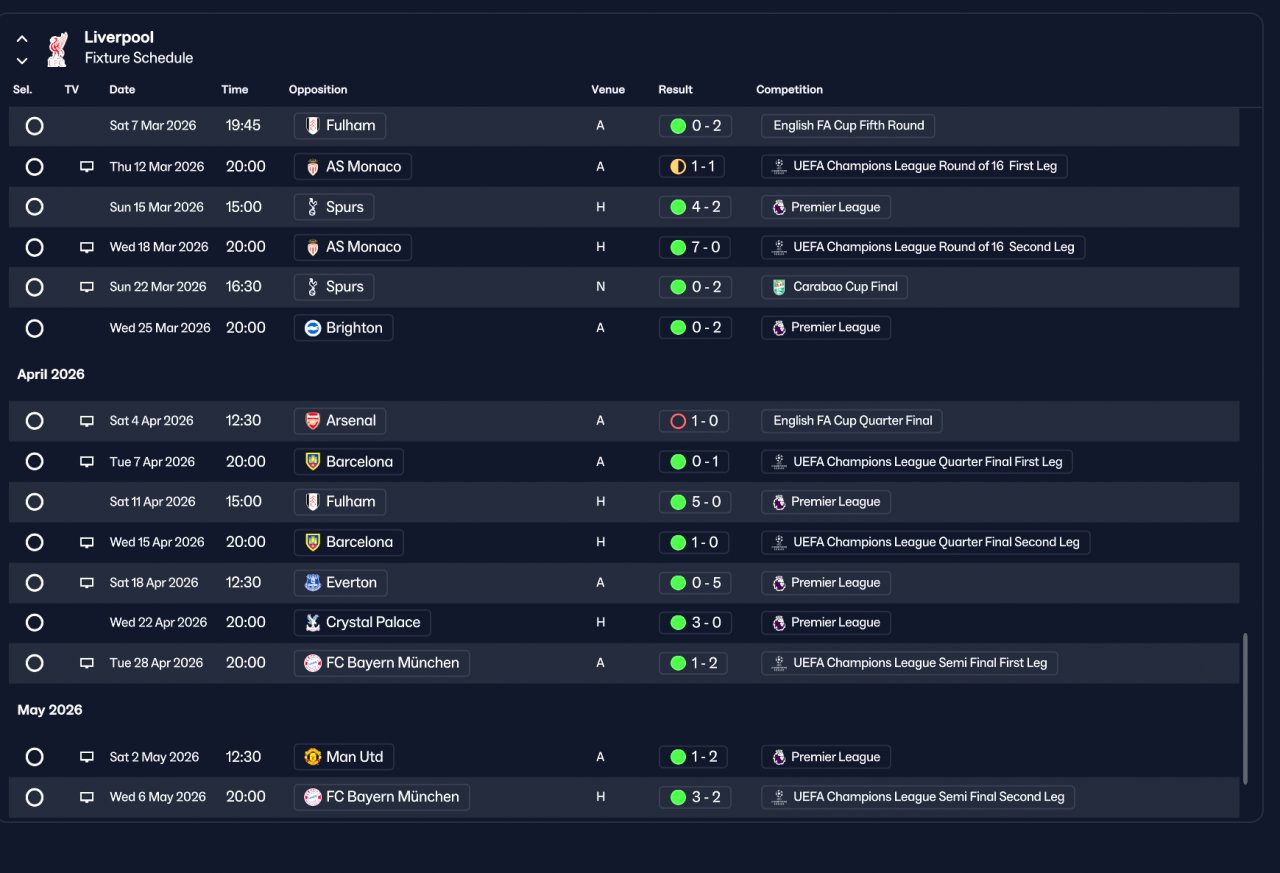This screenshot has width=1280, height=873.
Task: Click the Liverpool club crest icon
Action: pos(58,48)
